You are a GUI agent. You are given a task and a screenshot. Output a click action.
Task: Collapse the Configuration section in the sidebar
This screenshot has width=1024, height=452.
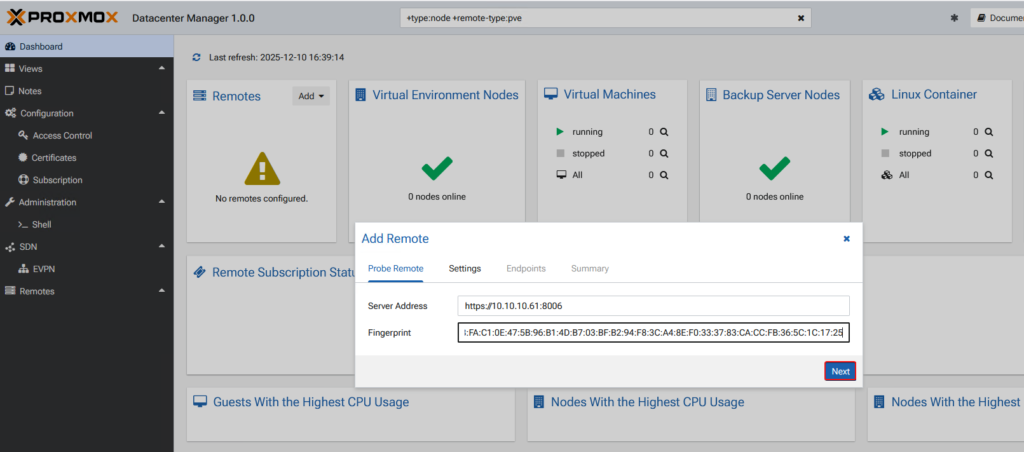point(161,113)
